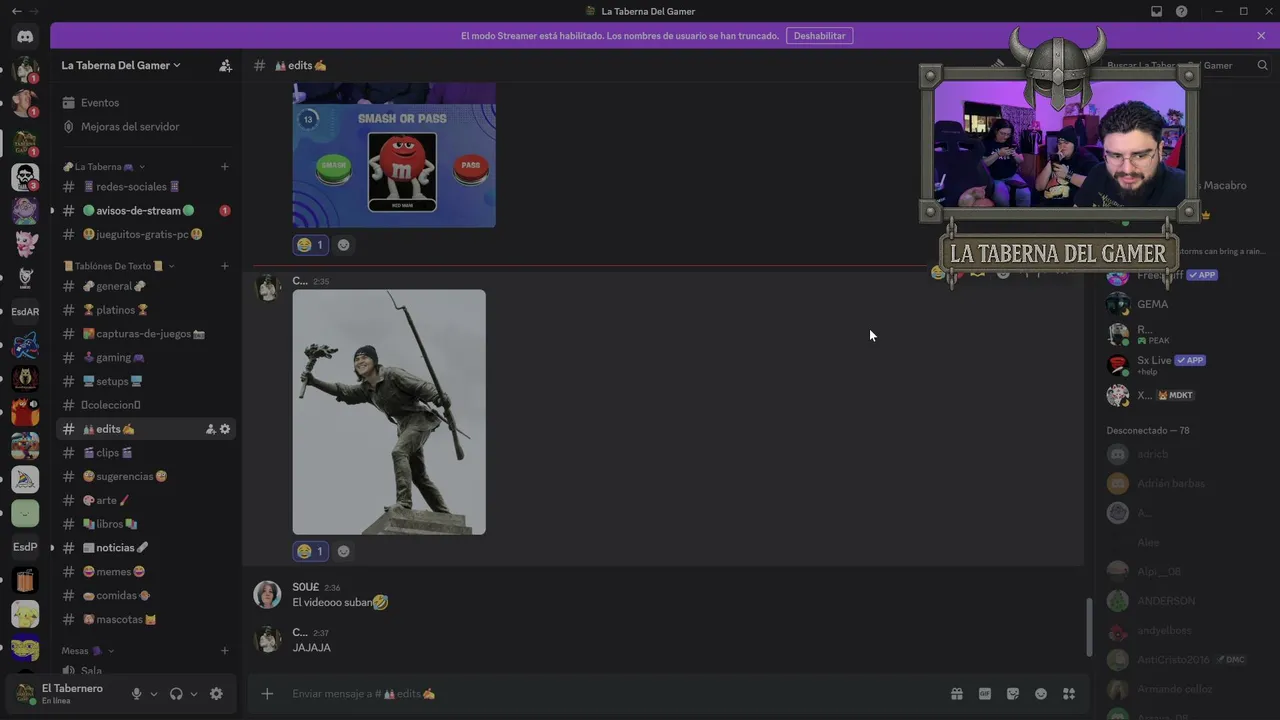Open the coleccion channel
The image size is (1280, 720).
146,405
